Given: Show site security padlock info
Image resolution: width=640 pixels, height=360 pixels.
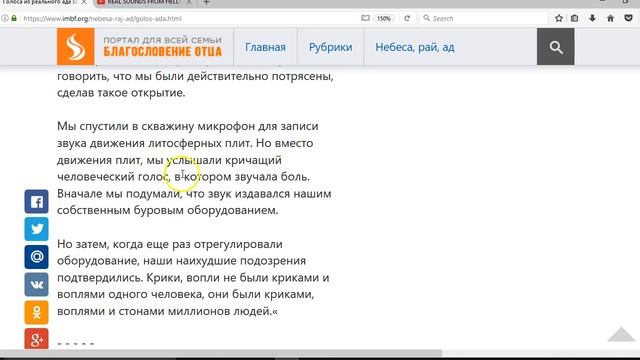Looking at the screenshot, I should point(14,18).
